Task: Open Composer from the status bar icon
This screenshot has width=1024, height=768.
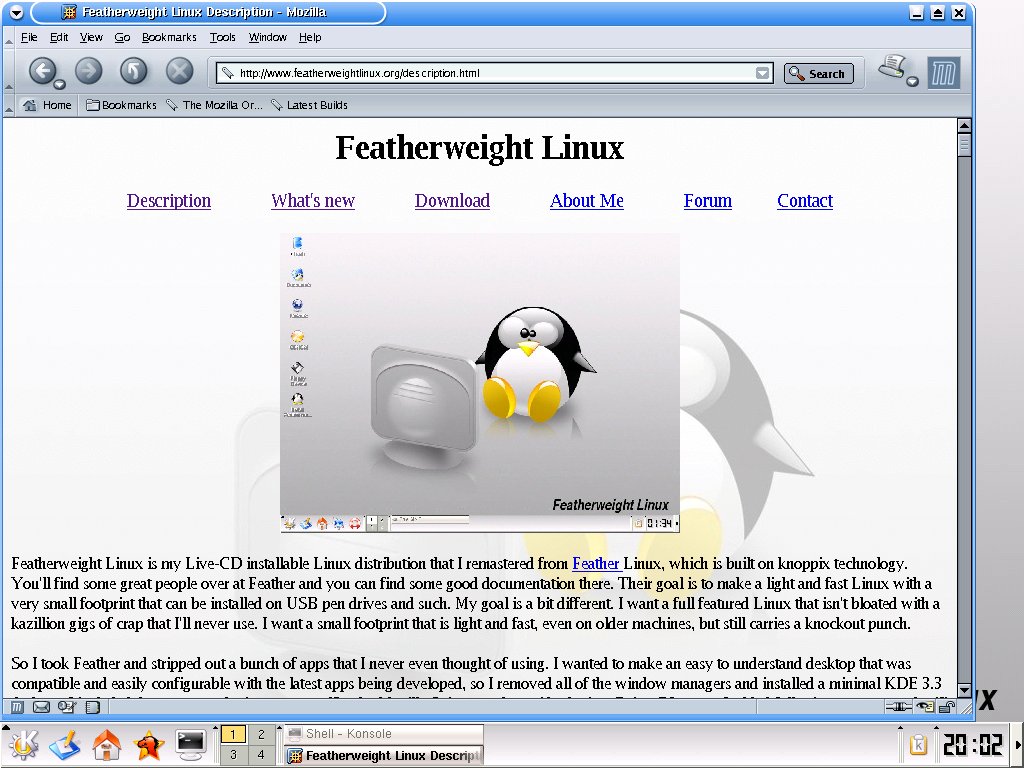Action: pos(67,707)
